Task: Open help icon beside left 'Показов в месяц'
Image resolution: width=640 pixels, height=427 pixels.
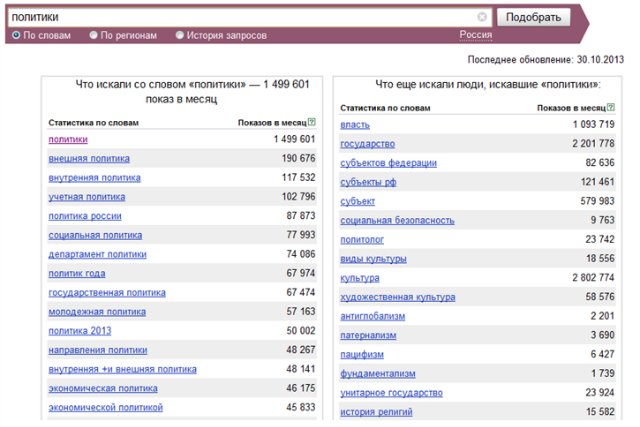Action: pyautogui.click(x=312, y=122)
